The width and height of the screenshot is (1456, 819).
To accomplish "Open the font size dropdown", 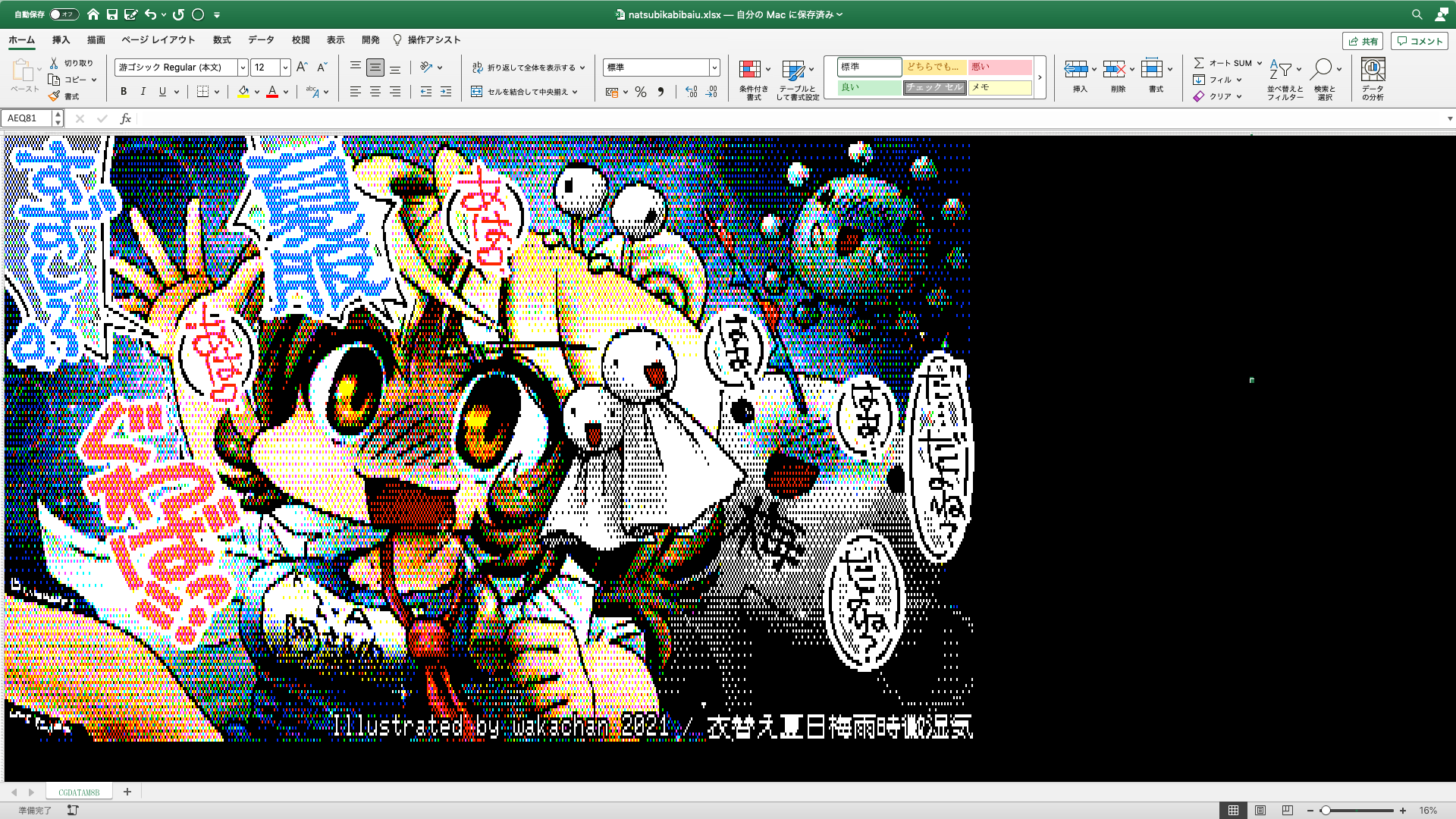I will point(285,67).
